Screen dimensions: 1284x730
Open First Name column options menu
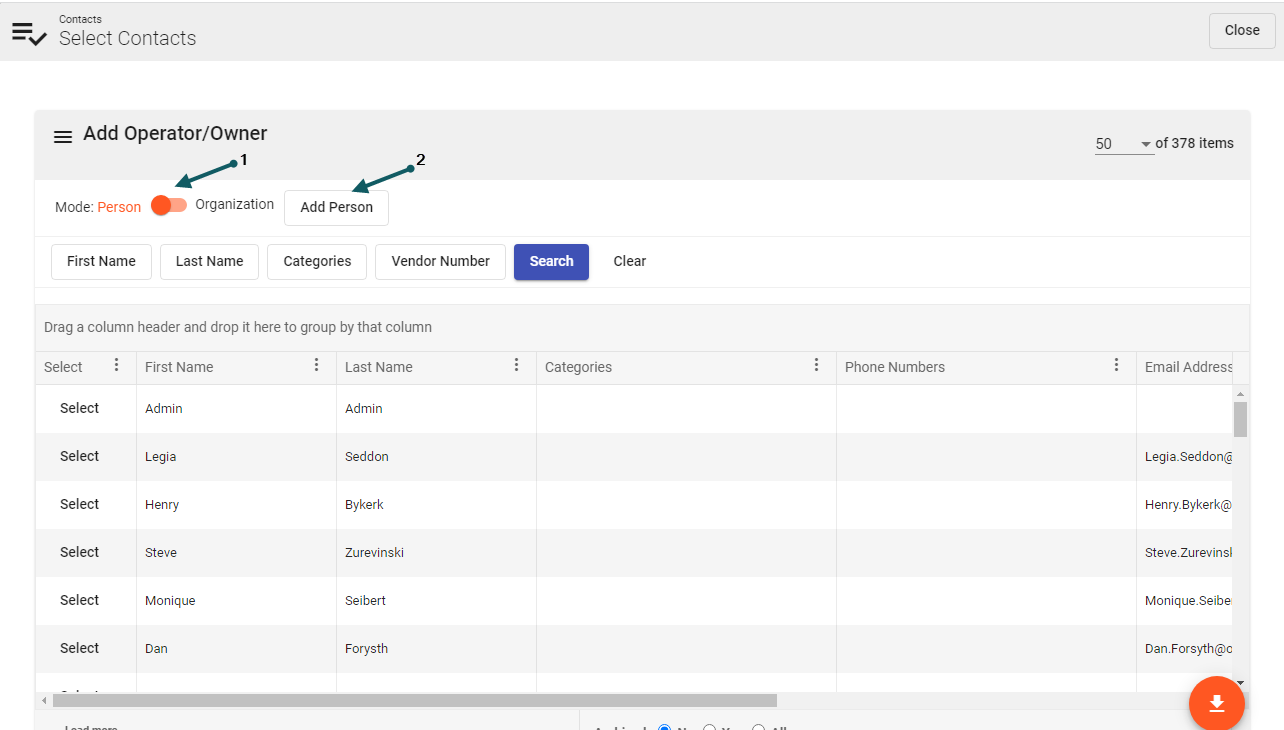(316, 366)
